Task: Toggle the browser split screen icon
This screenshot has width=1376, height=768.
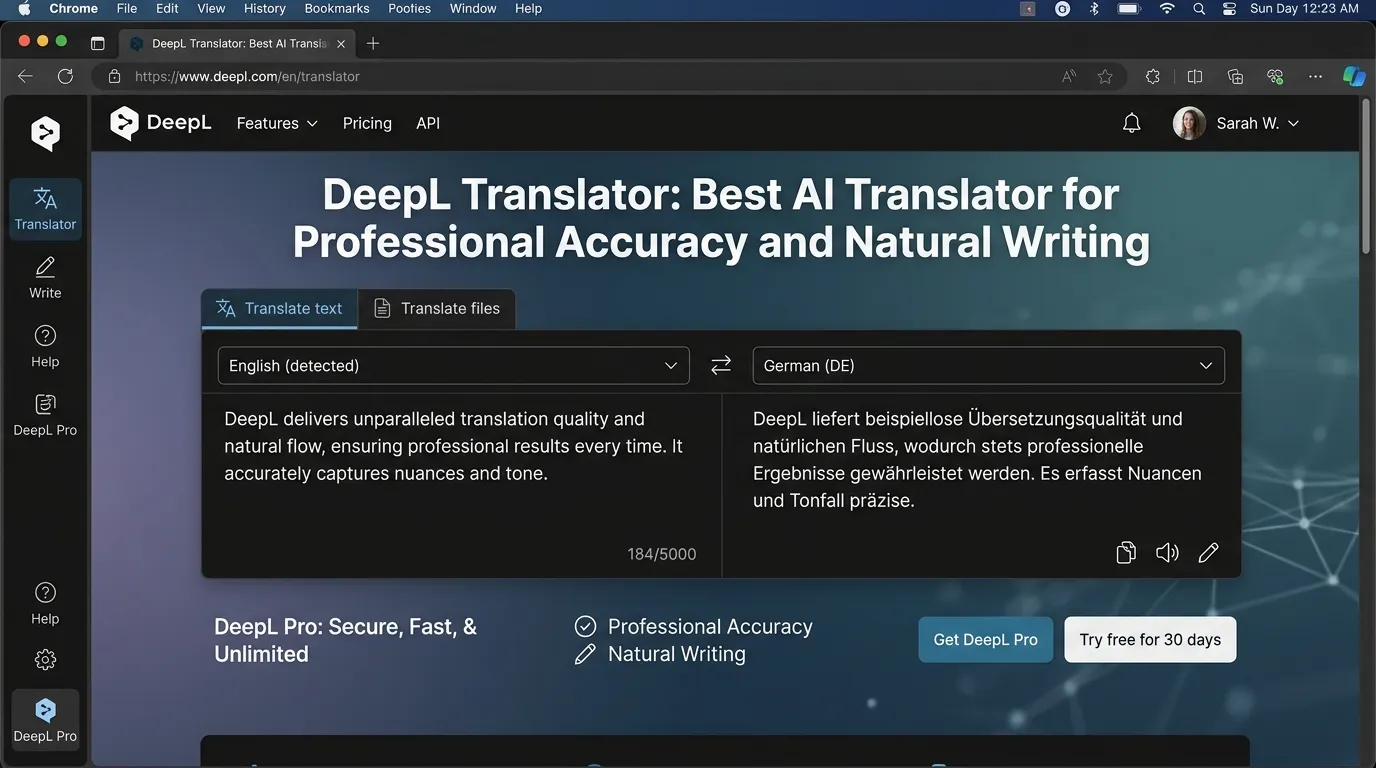Action: pyautogui.click(x=1194, y=76)
